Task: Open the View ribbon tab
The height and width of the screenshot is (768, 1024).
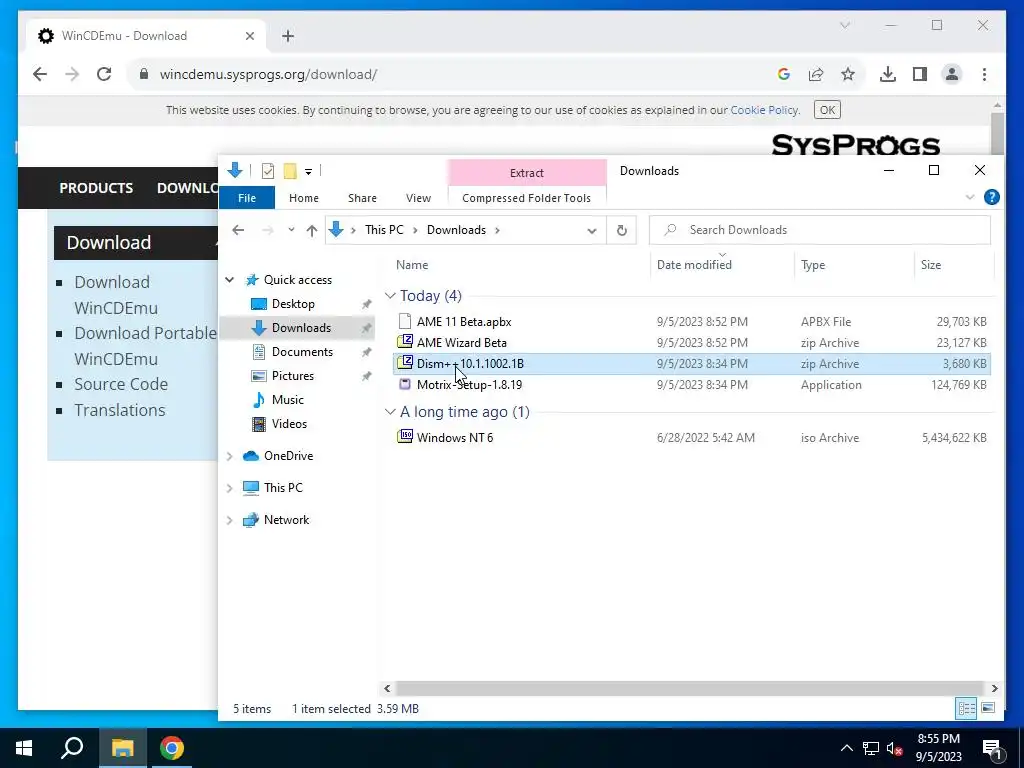Action: [x=418, y=198]
